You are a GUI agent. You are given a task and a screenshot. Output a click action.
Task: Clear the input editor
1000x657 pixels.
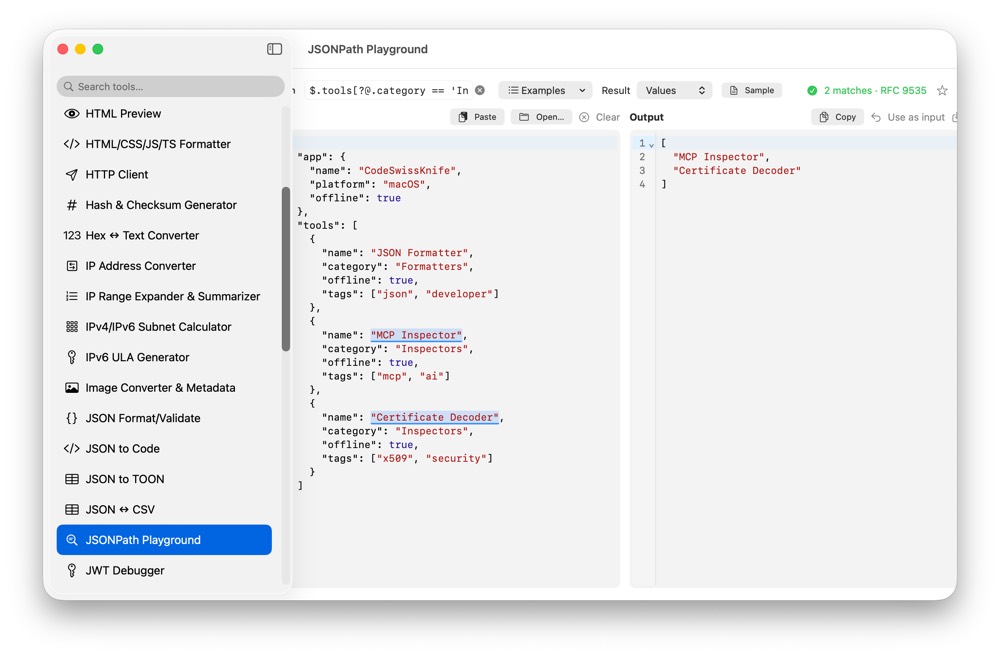(x=599, y=117)
